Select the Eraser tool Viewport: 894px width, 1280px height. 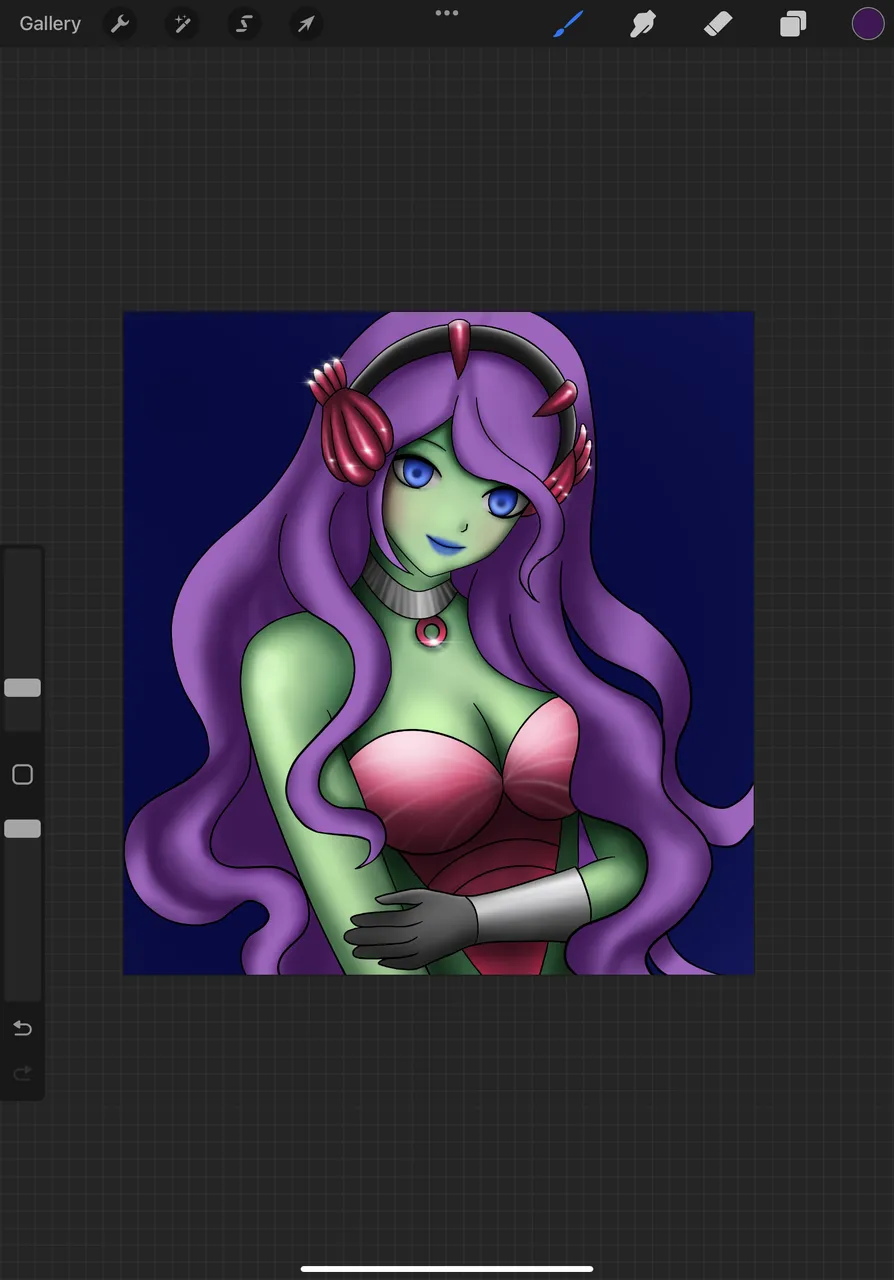tap(718, 24)
